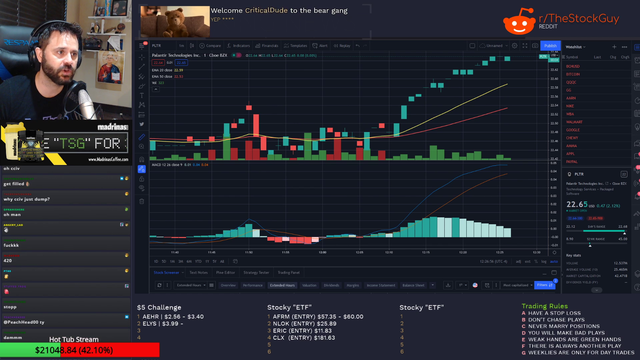The width and height of the screenshot is (640, 360).
Task: Toggle the ext extended hours option
Action: (528, 262)
